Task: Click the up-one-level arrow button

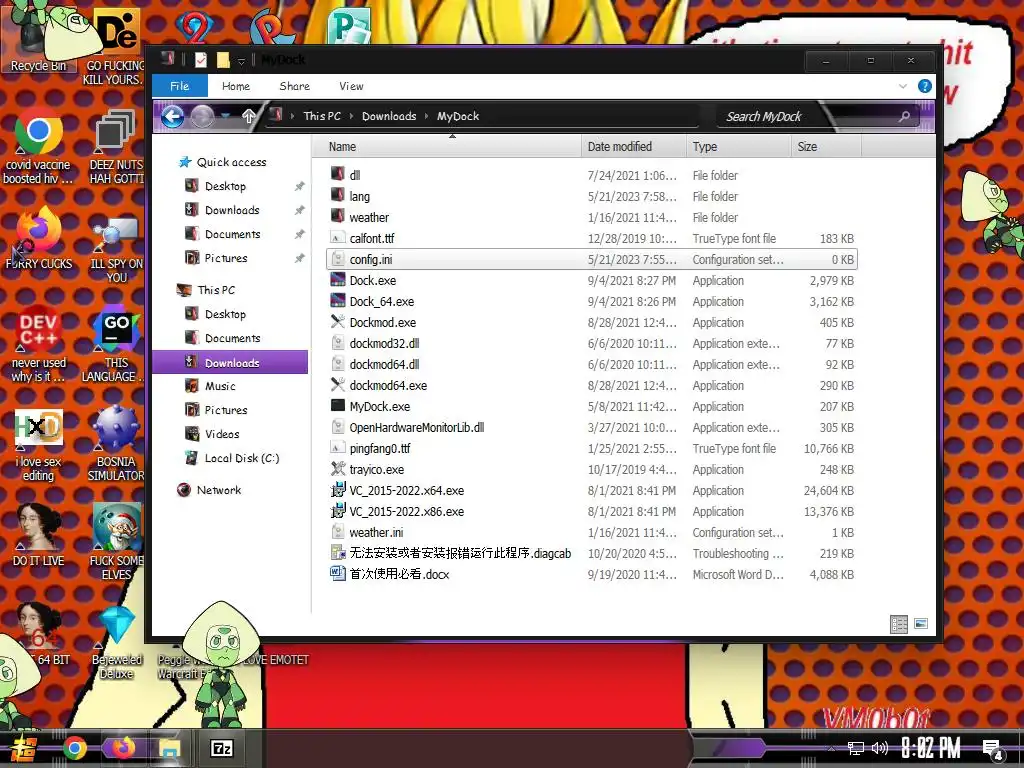Action: pyautogui.click(x=248, y=117)
